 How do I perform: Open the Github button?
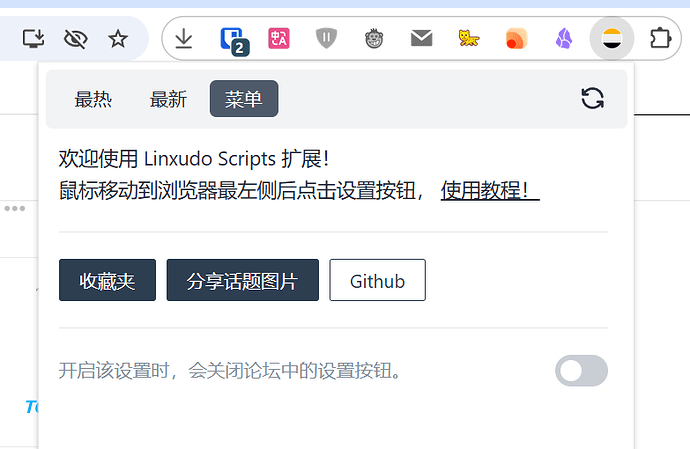click(378, 280)
